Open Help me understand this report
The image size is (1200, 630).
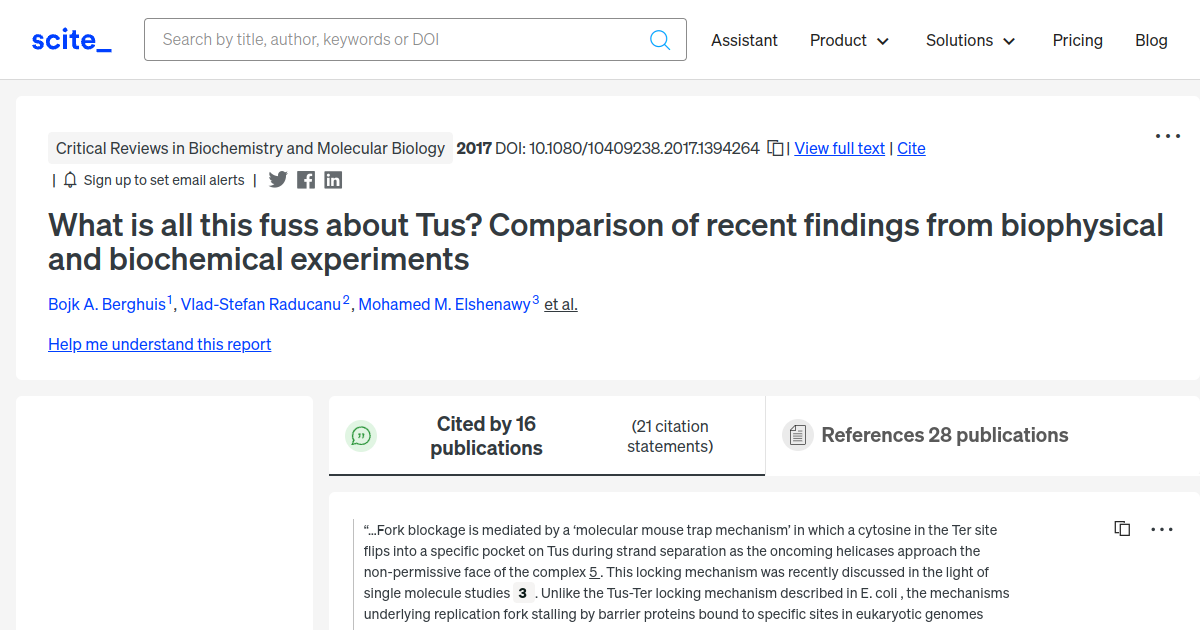(x=159, y=344)
